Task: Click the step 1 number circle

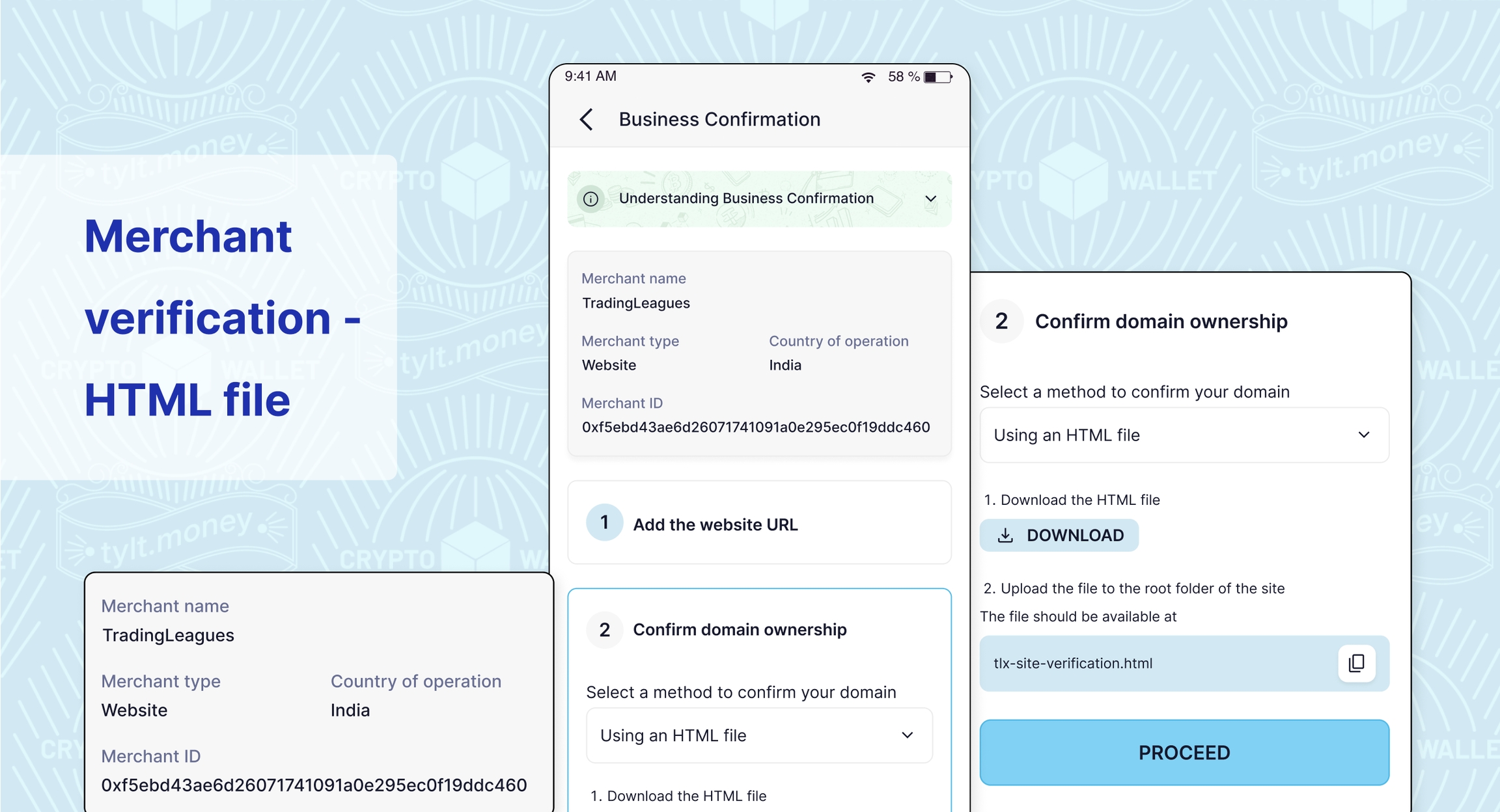Action: (x=604, y=522)
